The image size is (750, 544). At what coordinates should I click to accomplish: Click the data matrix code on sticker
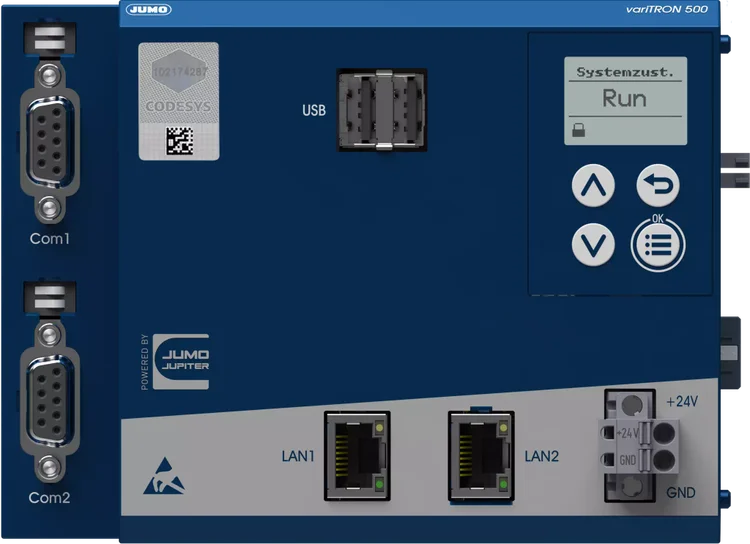[180, 141]
